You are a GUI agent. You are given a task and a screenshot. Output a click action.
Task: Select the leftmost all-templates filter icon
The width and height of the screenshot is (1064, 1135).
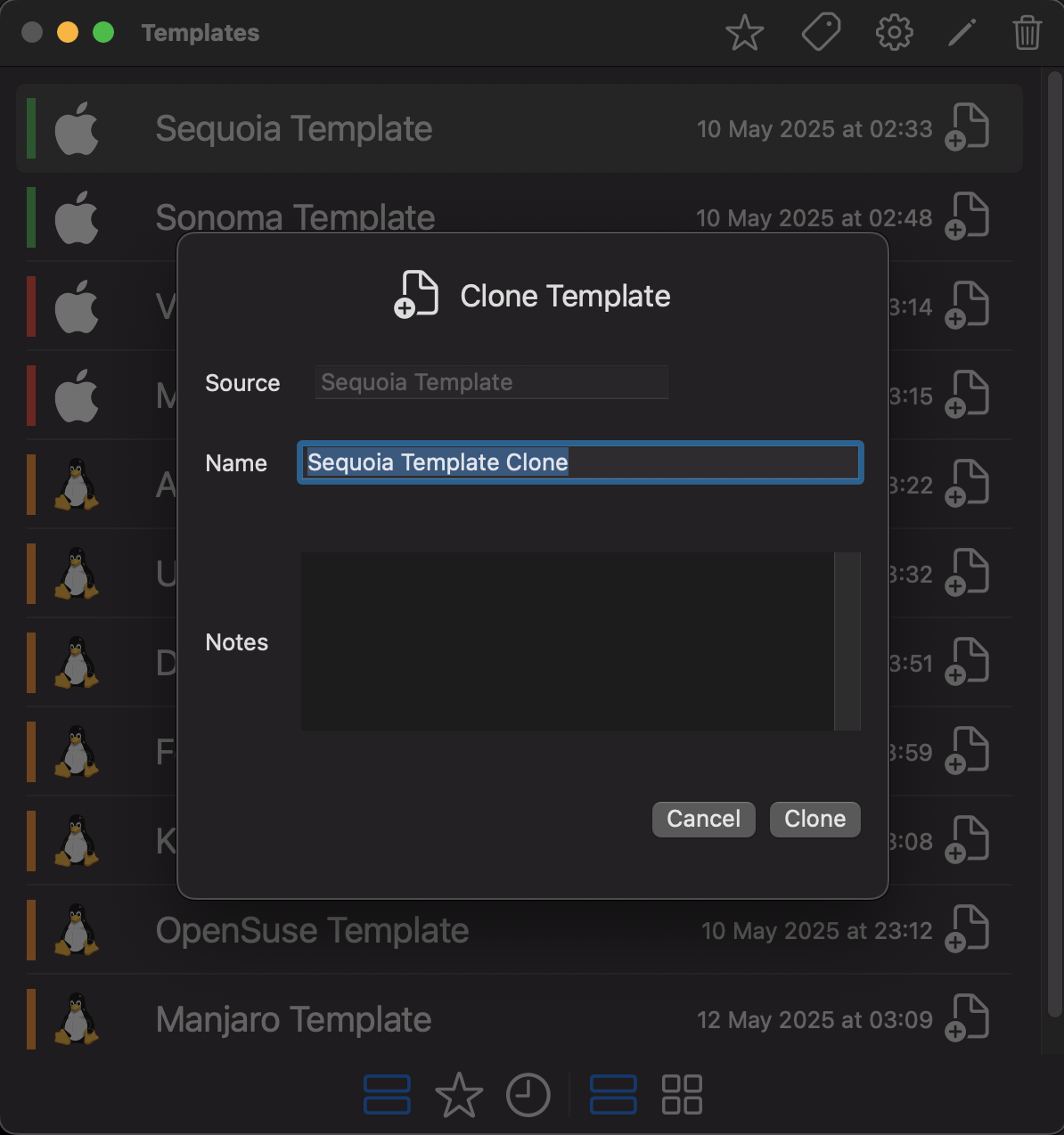(387, 1095)
